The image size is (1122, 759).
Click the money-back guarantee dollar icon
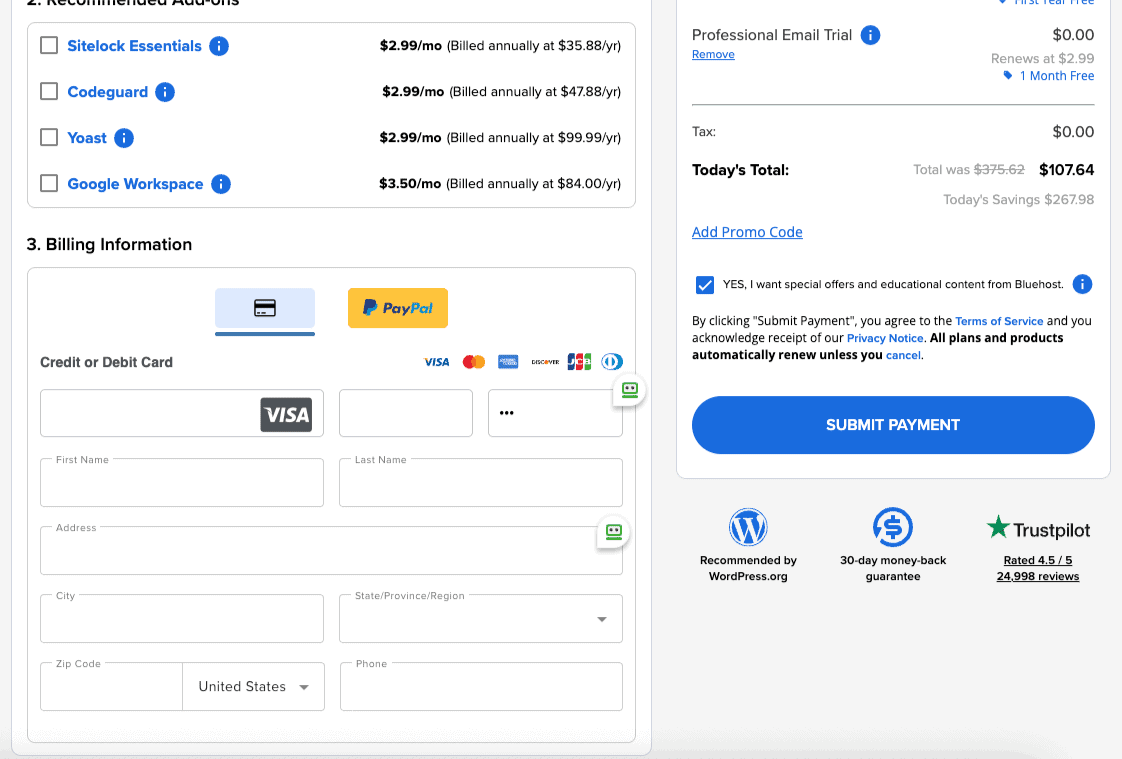tap(892, 527)
